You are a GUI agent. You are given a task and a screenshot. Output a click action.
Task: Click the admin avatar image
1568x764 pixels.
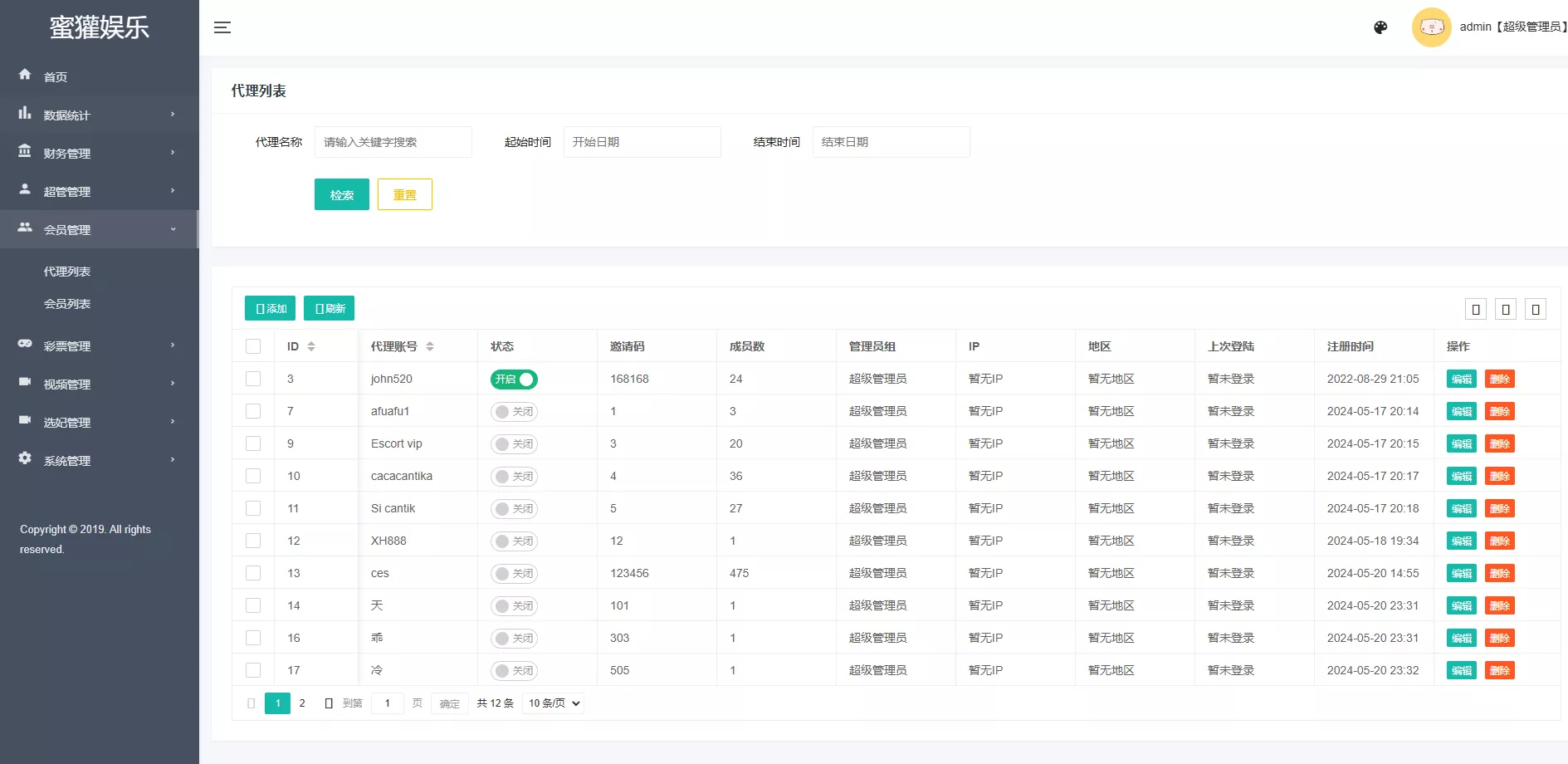[1431, 27]
